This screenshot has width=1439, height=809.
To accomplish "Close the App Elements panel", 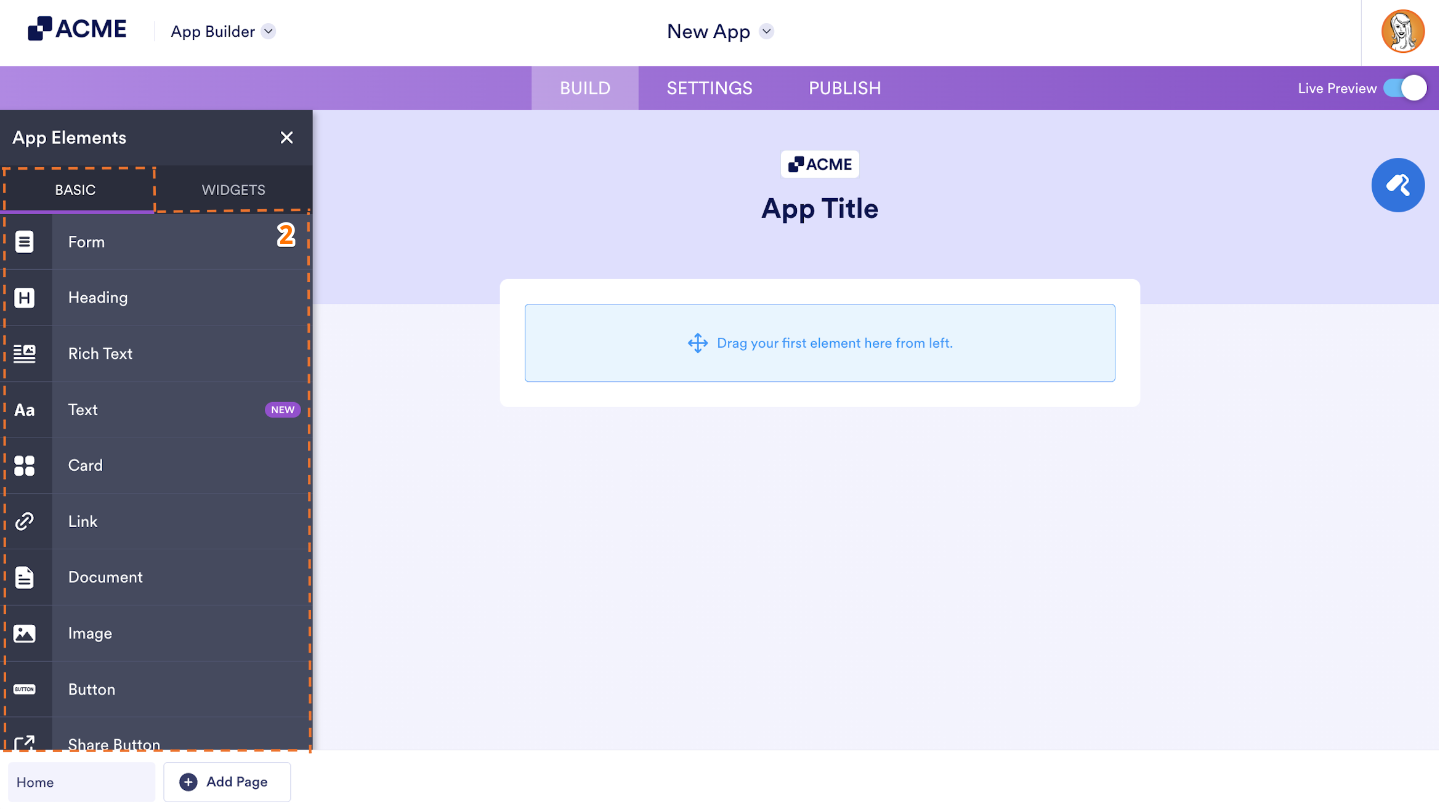I will click(286, 137).
